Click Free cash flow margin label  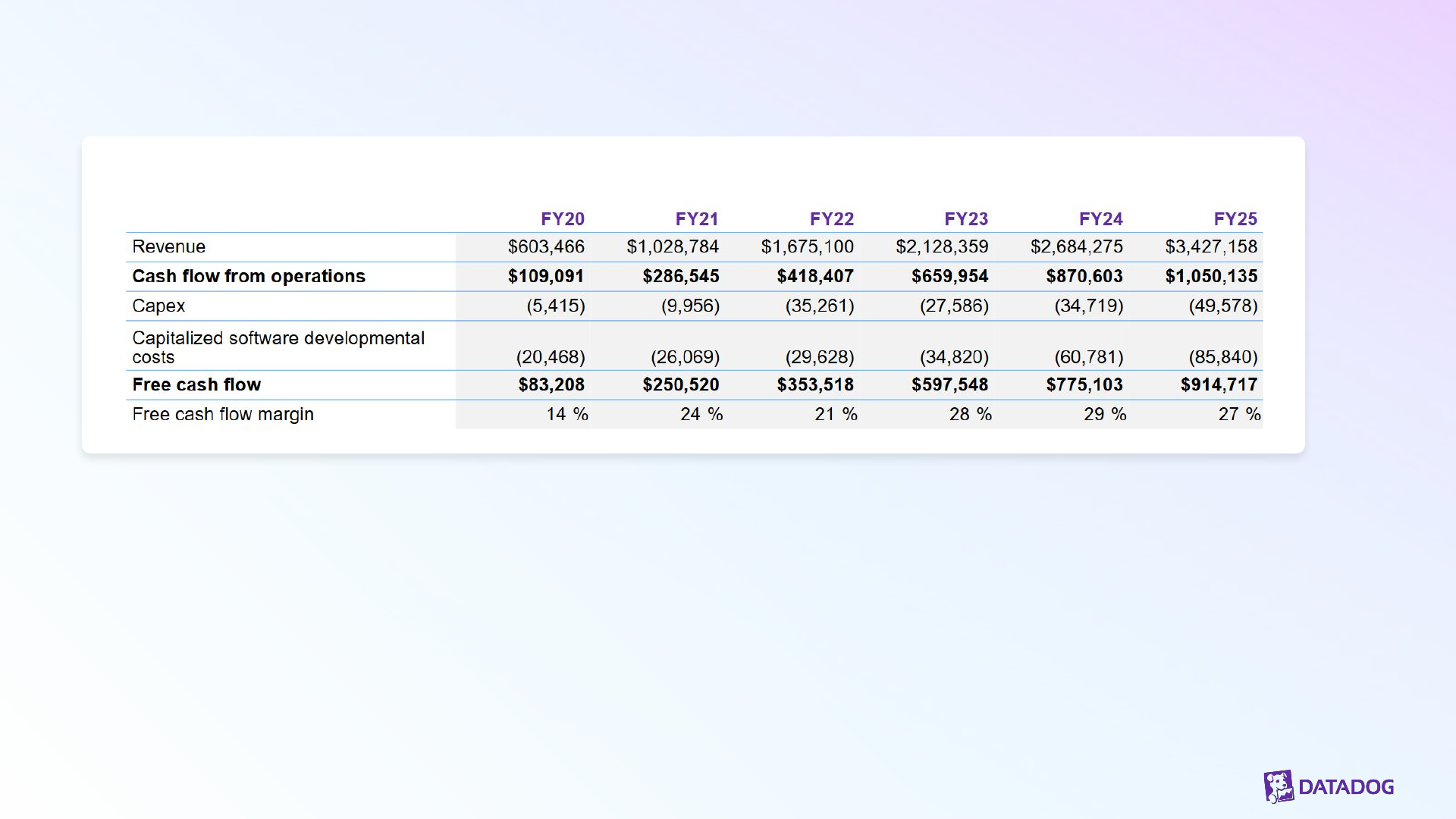click(x=222, y=414)
